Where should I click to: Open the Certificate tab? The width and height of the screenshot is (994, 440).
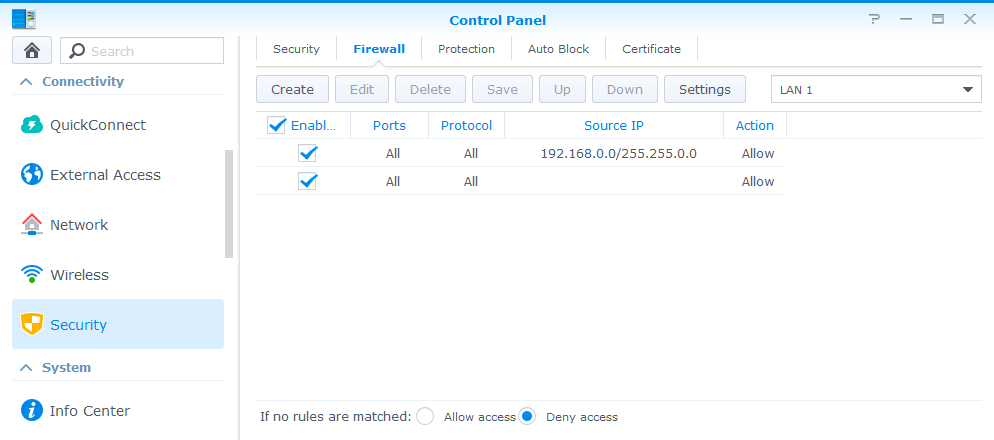651,48
